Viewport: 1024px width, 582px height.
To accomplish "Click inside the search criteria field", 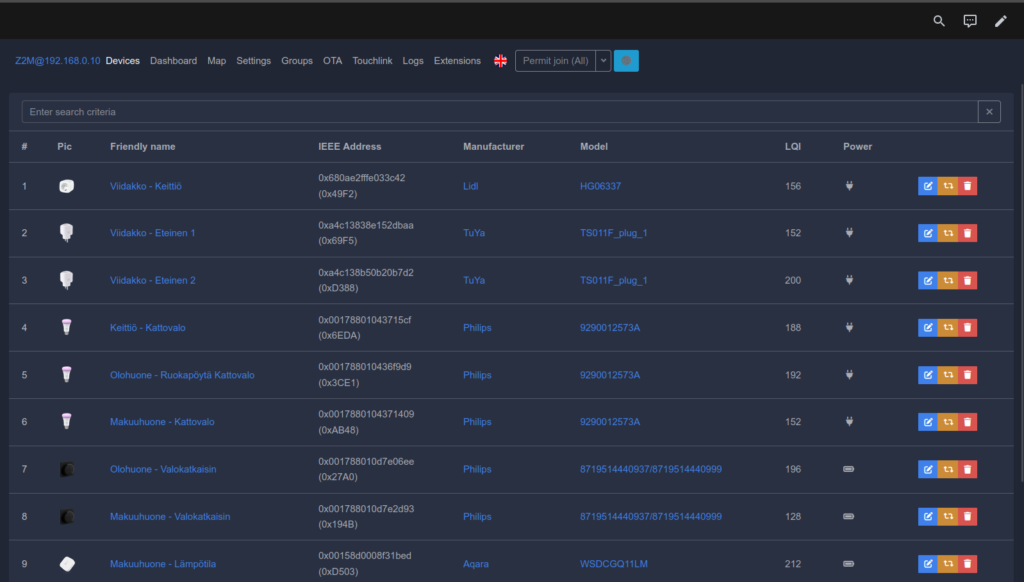I will [400, 111].
